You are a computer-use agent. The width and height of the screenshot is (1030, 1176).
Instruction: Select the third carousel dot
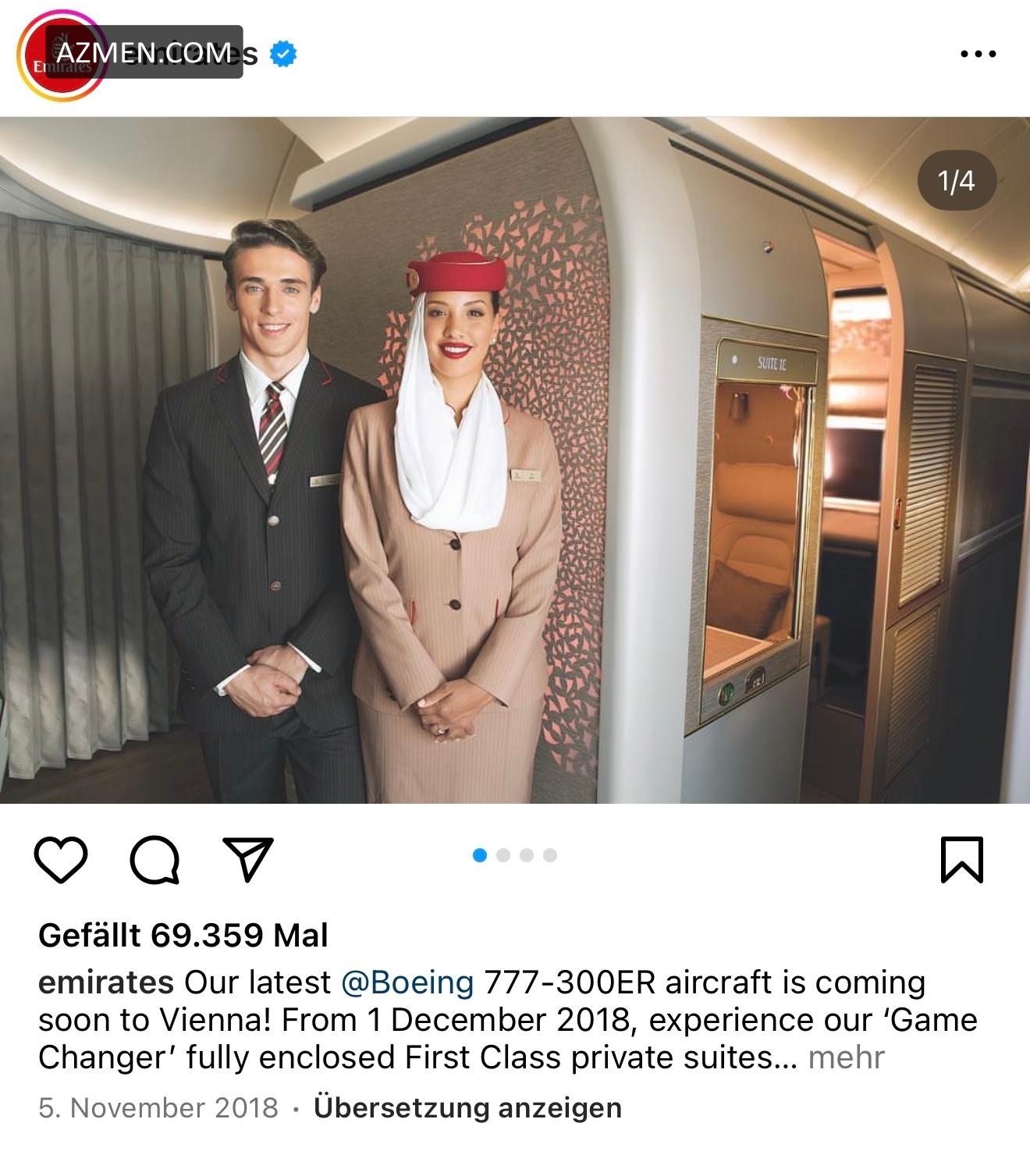pyautogui.click(x=527, y=855)
